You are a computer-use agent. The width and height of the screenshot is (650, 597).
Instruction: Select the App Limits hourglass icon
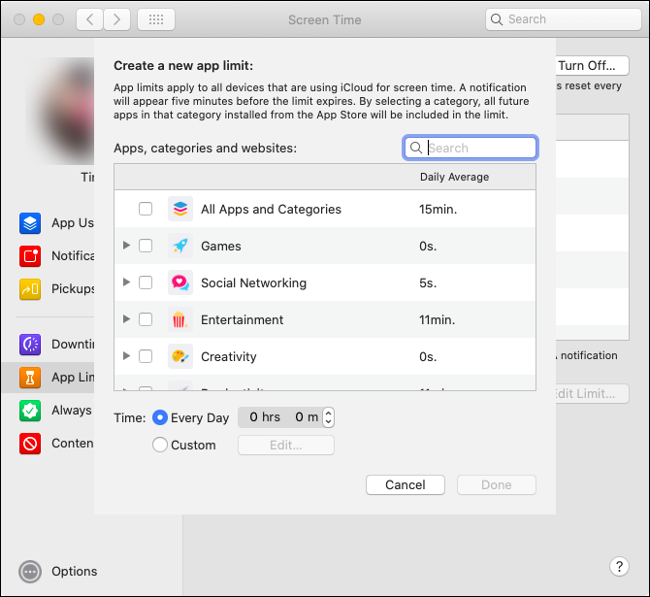pos(30,377)
